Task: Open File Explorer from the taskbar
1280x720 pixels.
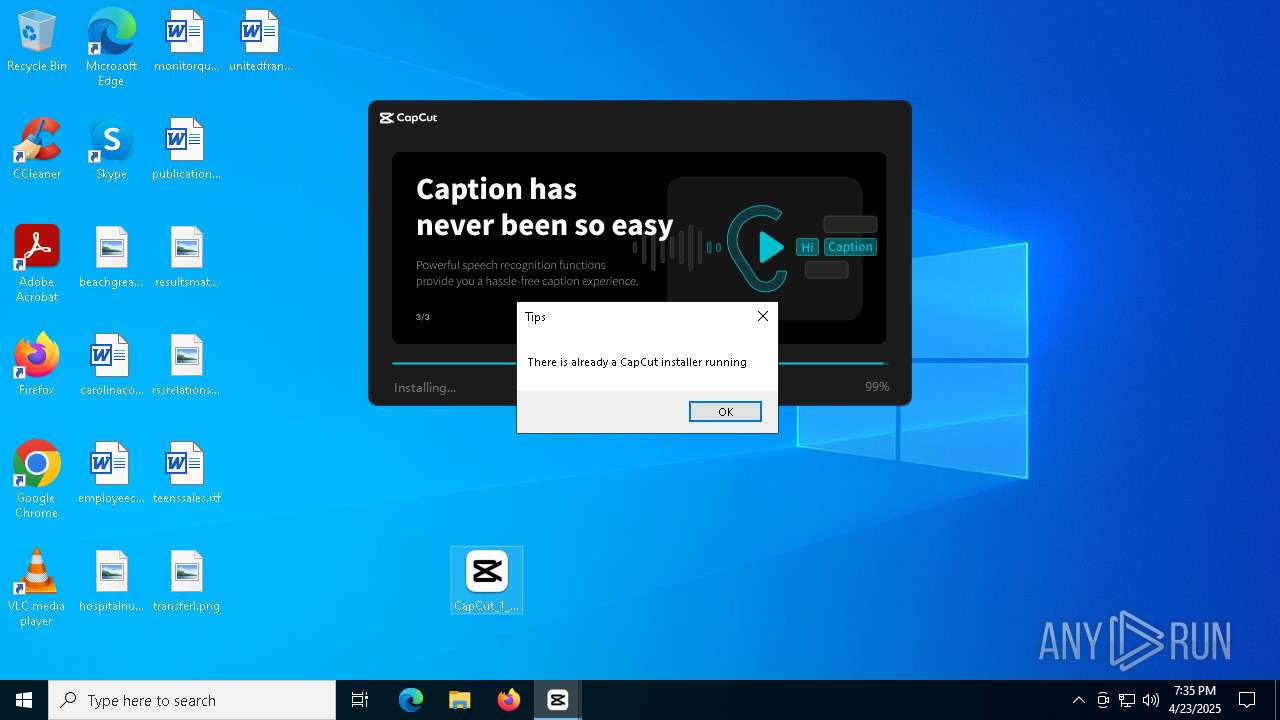Action: click(x=460, y=700)
